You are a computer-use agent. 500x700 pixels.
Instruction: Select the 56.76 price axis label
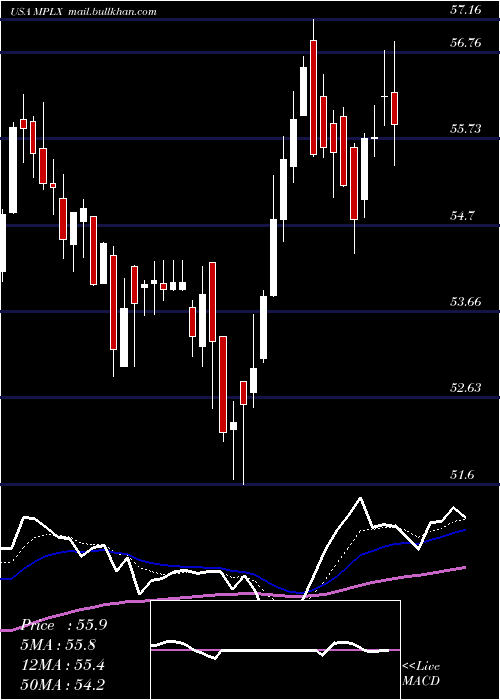click(466, 43)
